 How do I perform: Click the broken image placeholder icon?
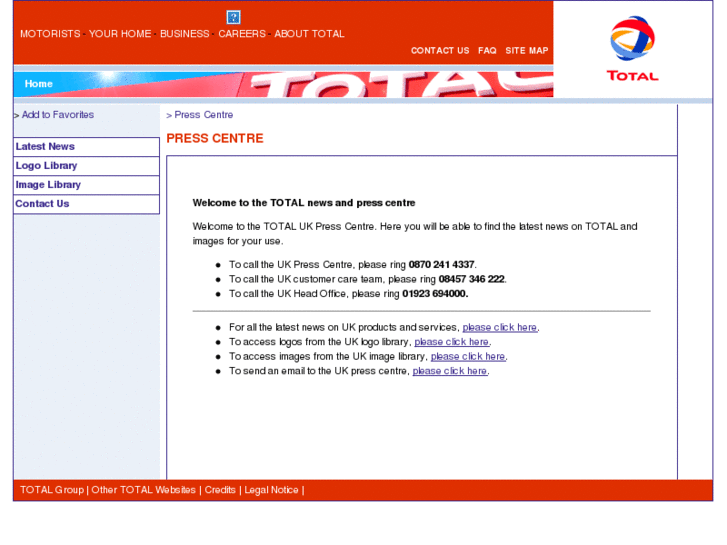tap(233, 18)
